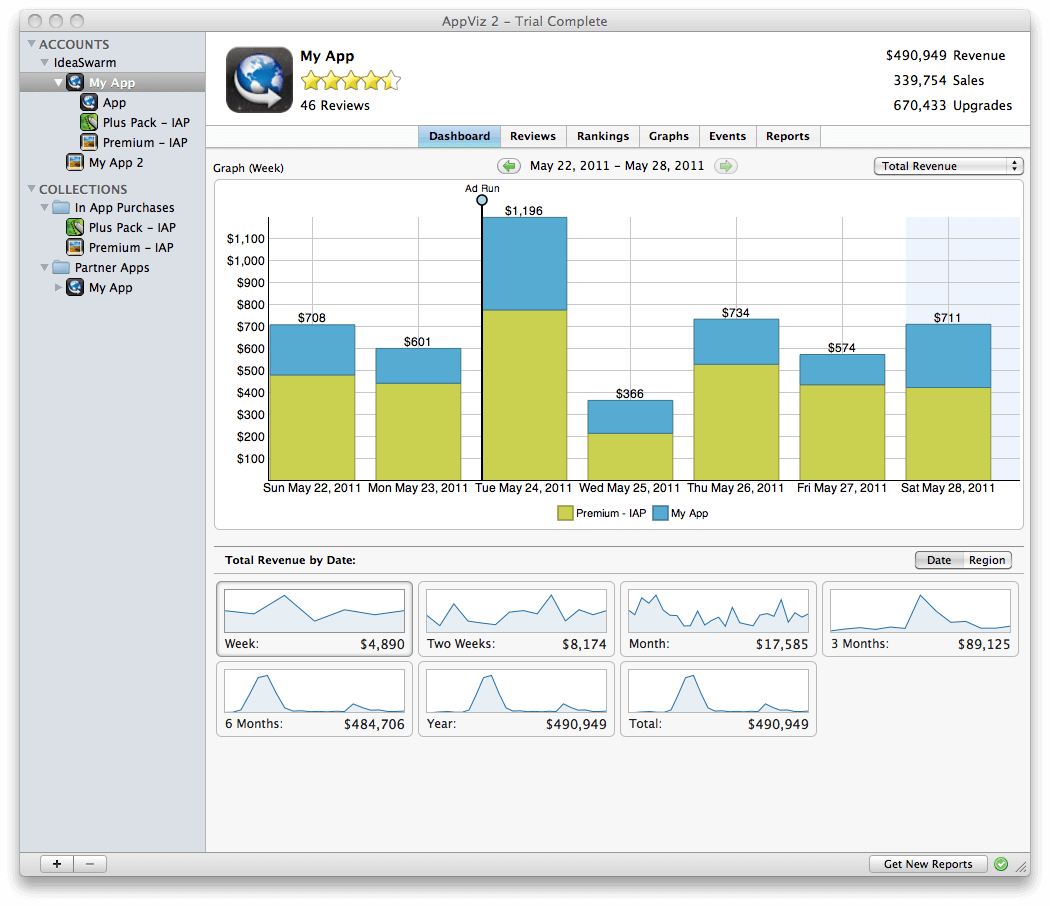Click the Get New Reports button
Viewport: 1050px width, 906px height.
point(928,864)
